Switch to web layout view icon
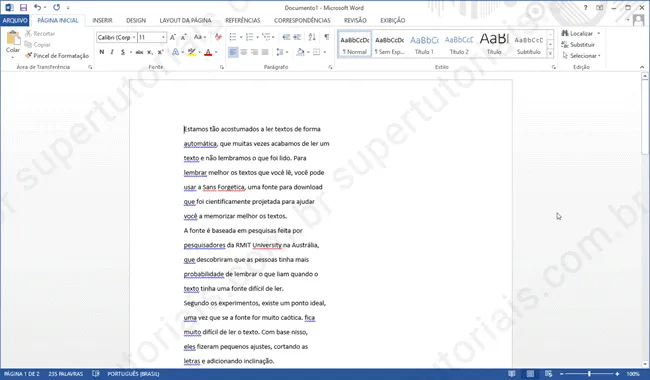This screenshot has height=380, width=650. click(x=548, y=374)
